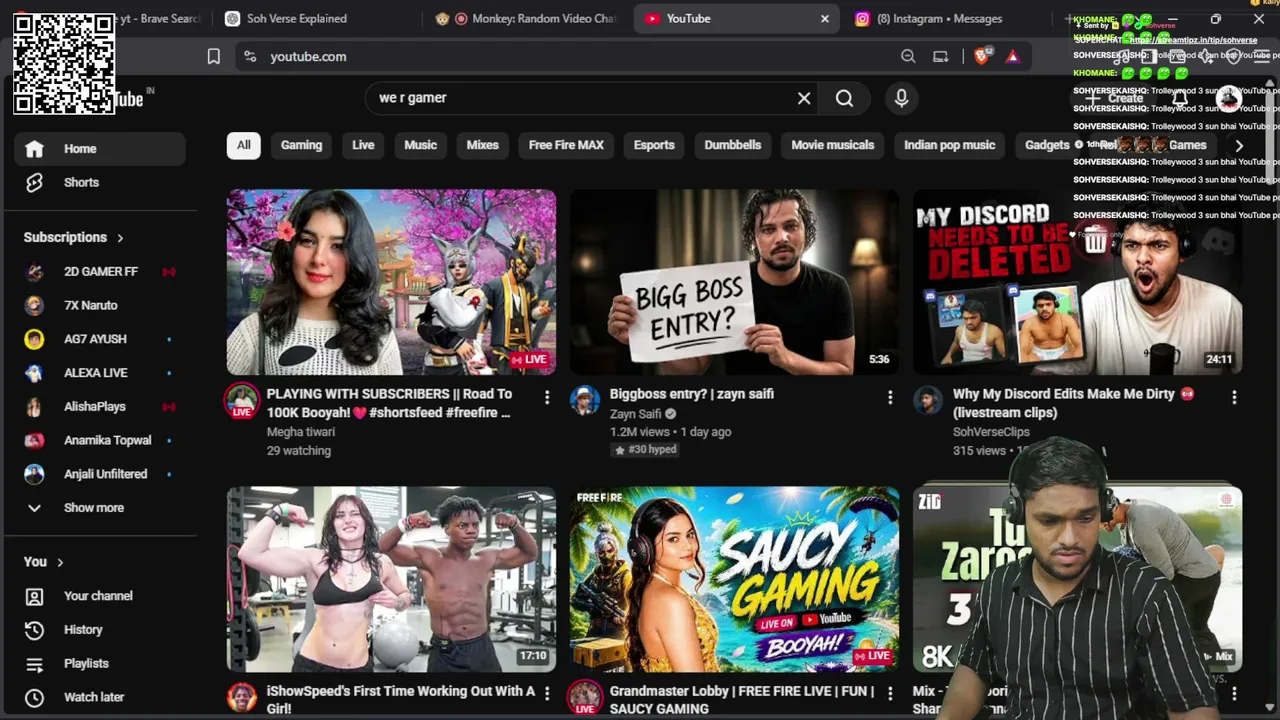Open 7X Naruto in subscriptions
Image resolution: width=1280 pixels, height=720 pixels.
100,306
